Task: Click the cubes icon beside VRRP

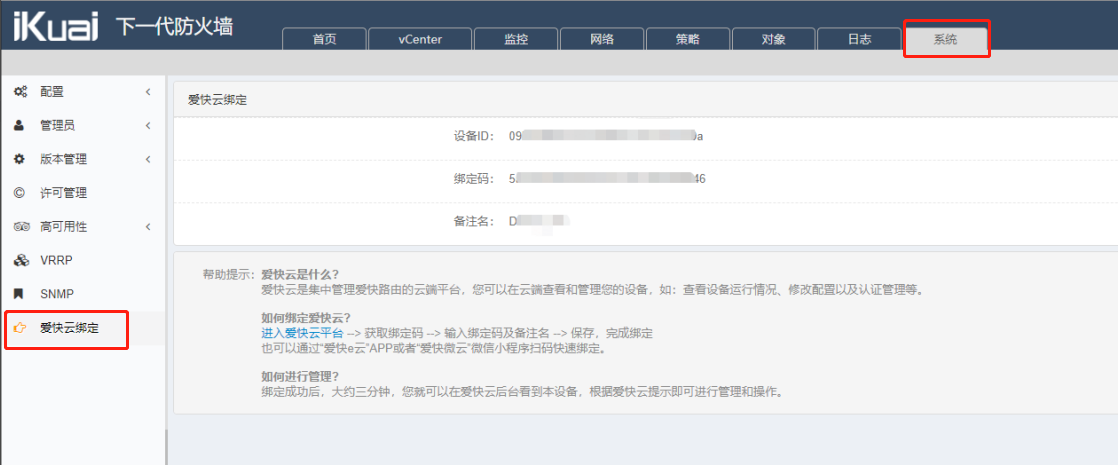Action: [x=21, y=260]
